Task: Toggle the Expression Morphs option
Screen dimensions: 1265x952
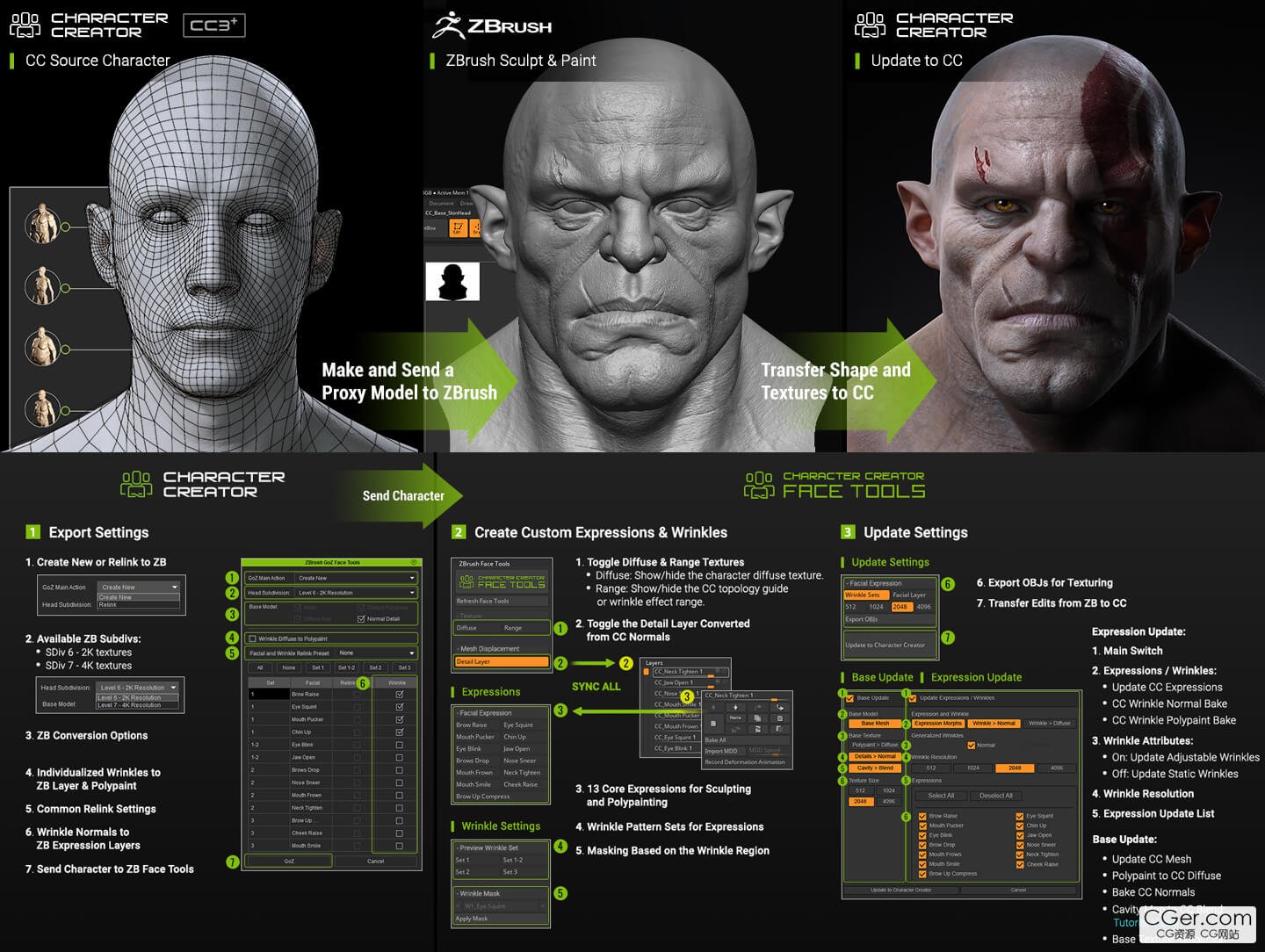Action: [938, 723]
